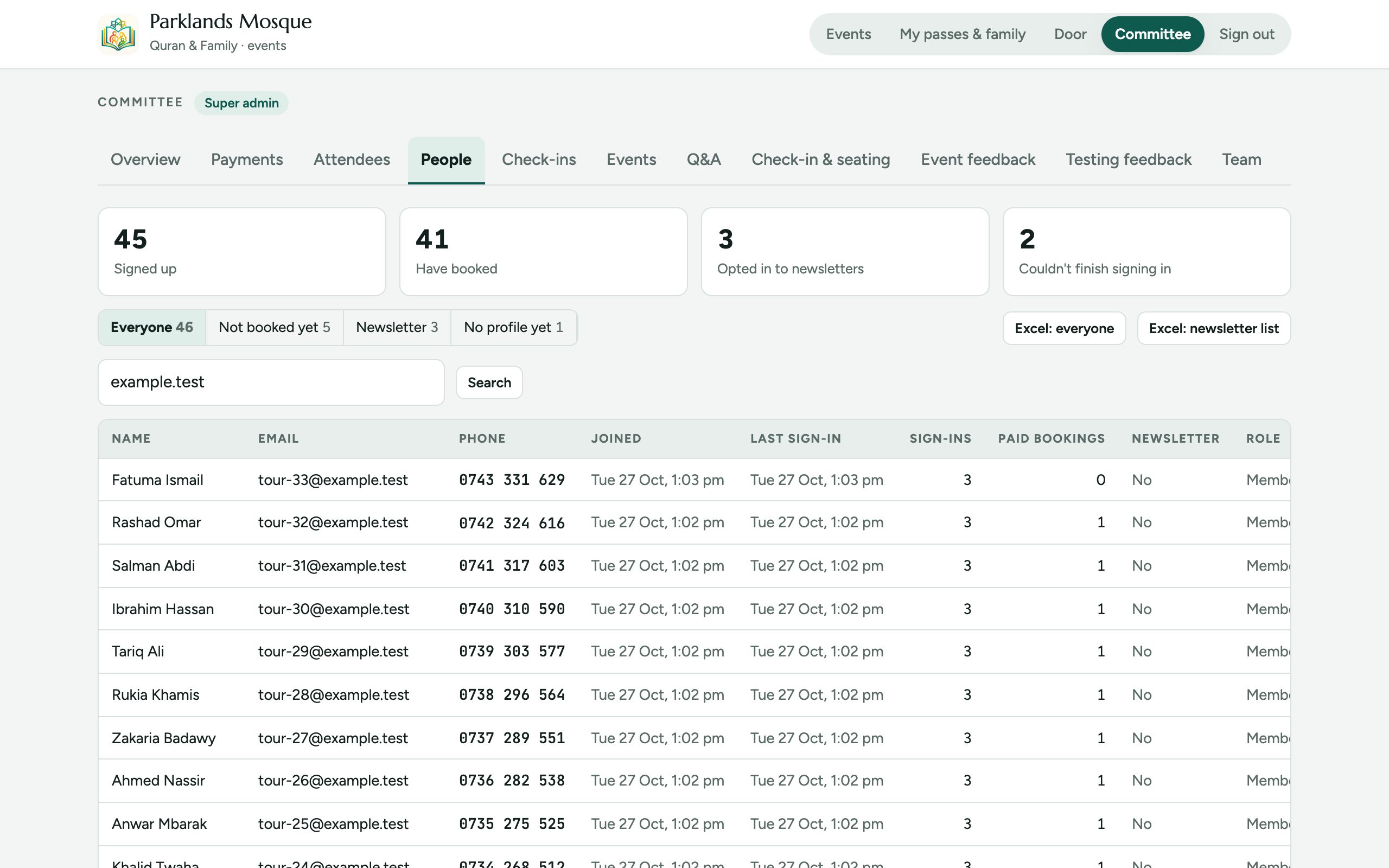Open the Events nav link
This screenshot has height=868, width=1389.
(x=849, y=34)
